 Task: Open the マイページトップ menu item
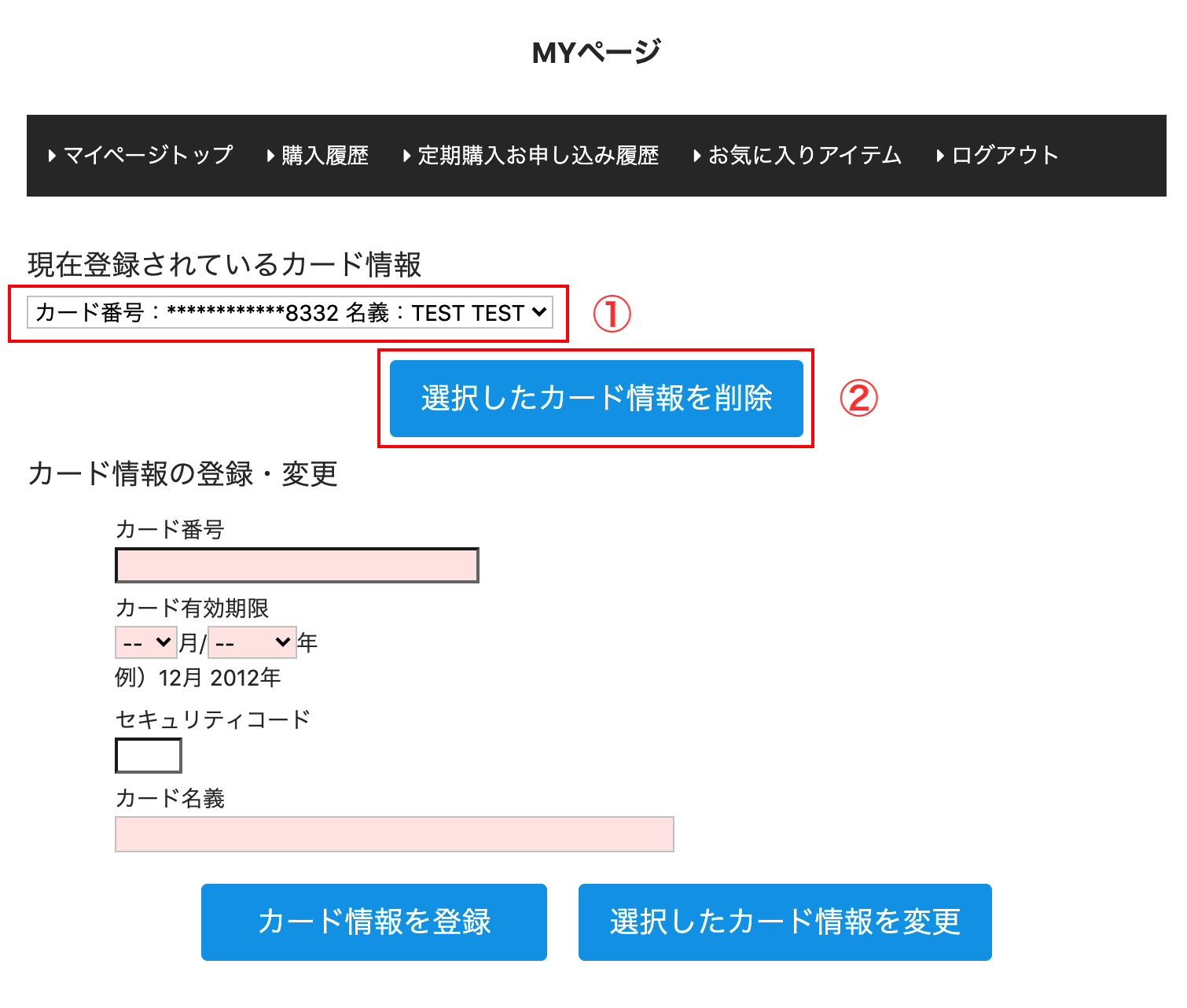(147, 156)
